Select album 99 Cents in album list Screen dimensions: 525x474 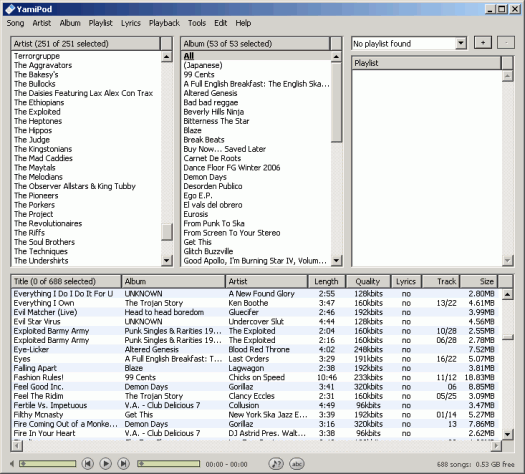click(256, 75)
